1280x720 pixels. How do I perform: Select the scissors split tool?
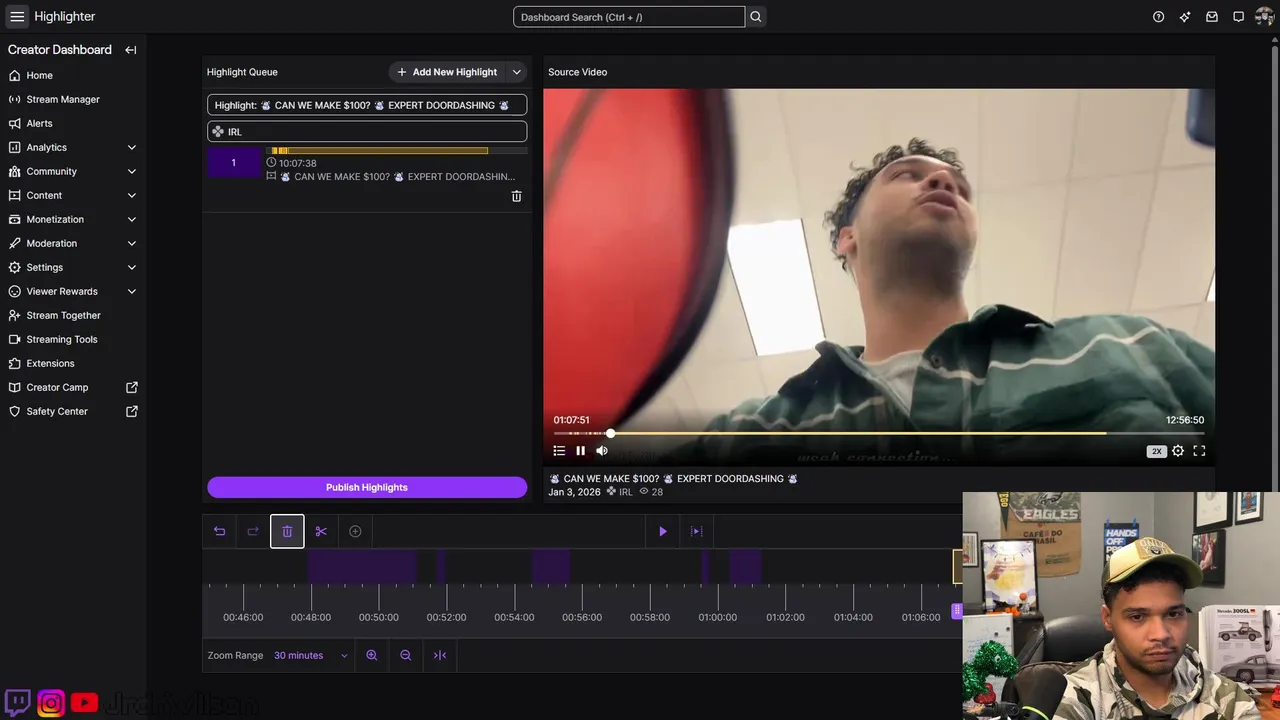click(321, 531)
